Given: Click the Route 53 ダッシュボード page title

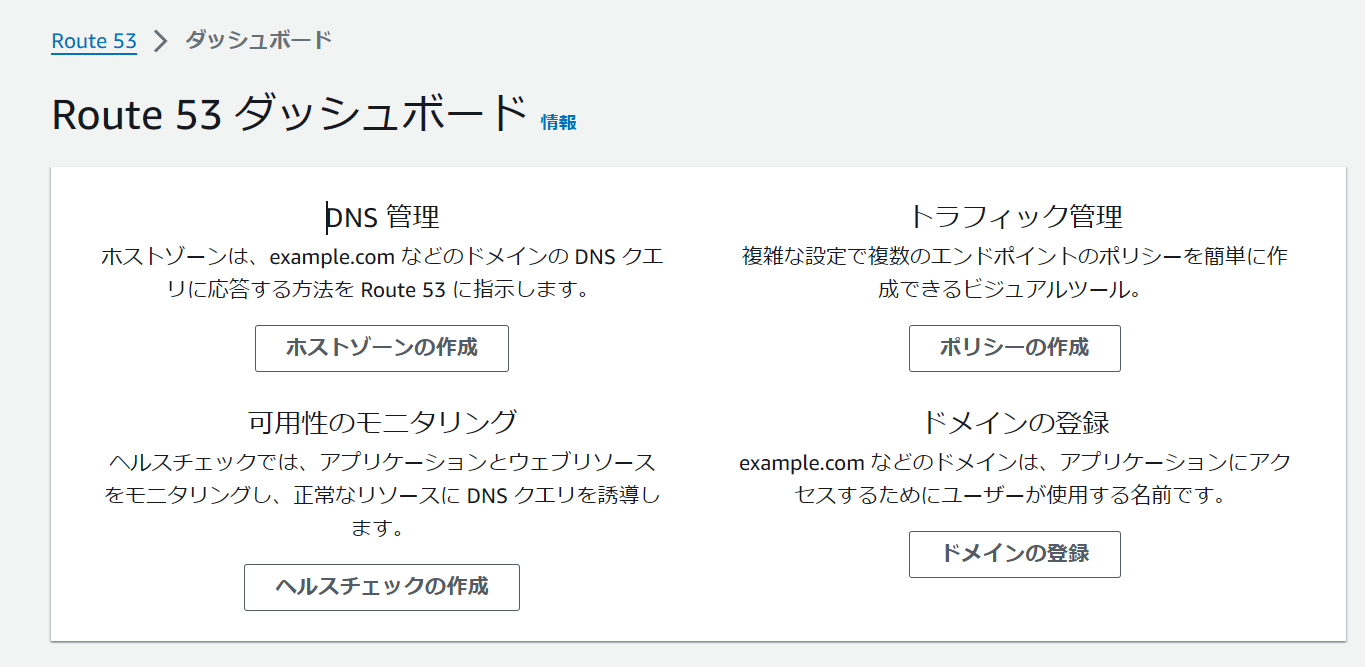Looking at the screenshot, I should [289, 115].
